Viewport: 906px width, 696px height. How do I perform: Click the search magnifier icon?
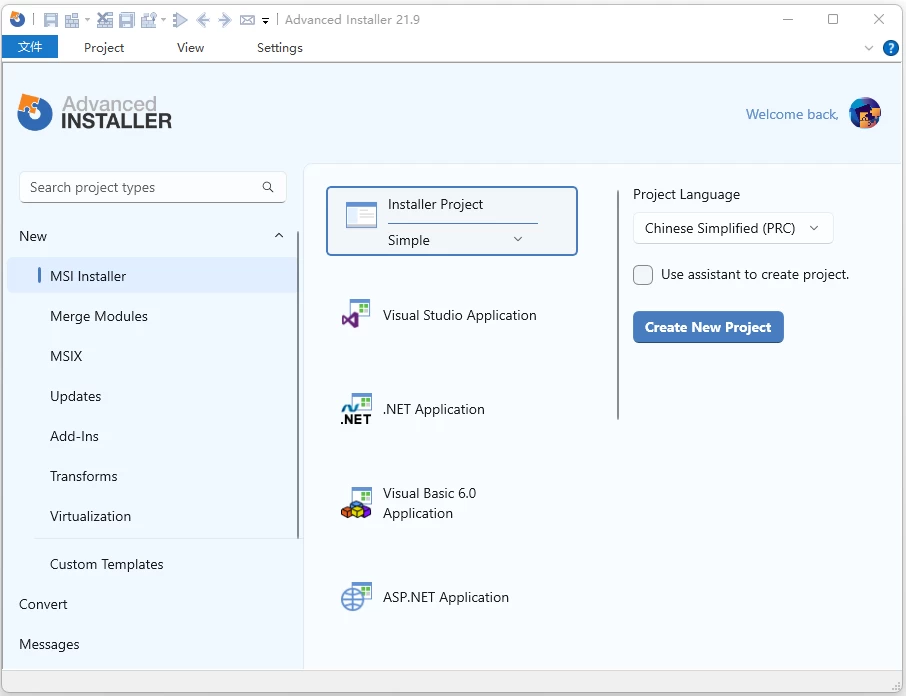point(268,187)
